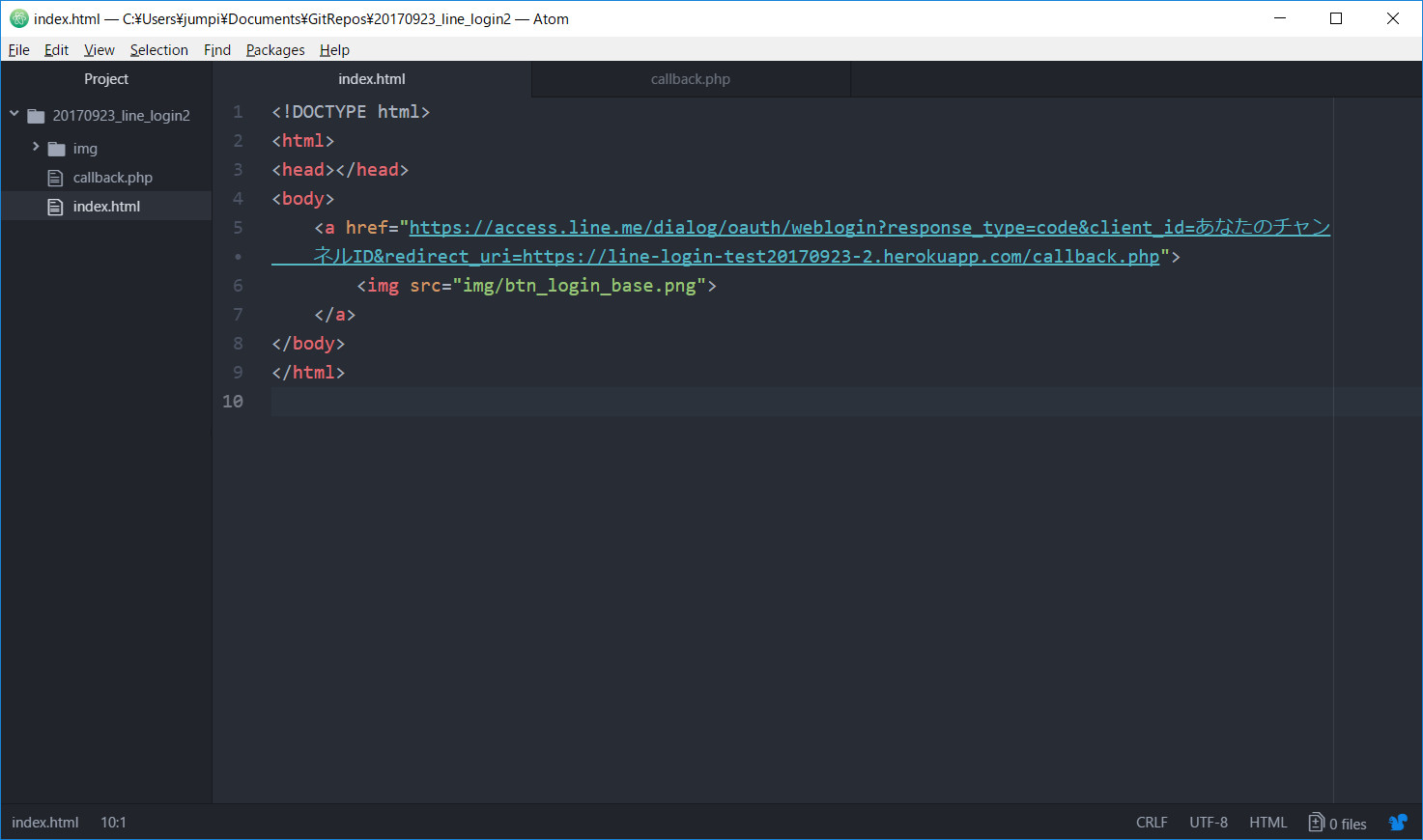Click index.html file name in status bar
1423x840 pixels.
[45, 823]
